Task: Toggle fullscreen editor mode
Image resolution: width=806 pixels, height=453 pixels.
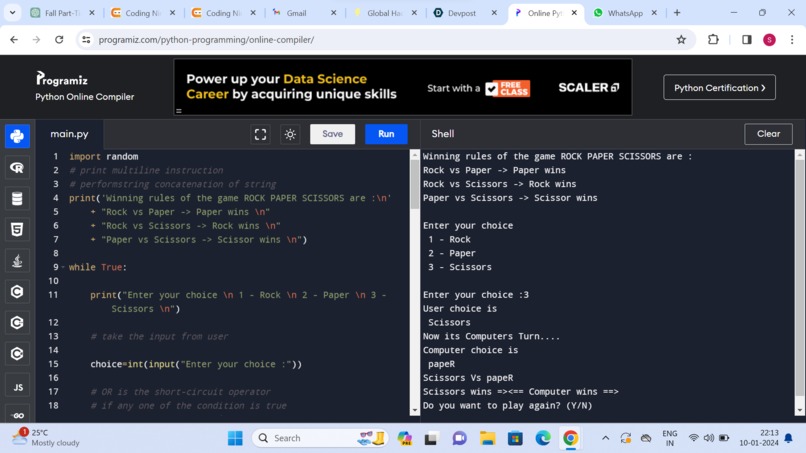Action: (261, 134)
